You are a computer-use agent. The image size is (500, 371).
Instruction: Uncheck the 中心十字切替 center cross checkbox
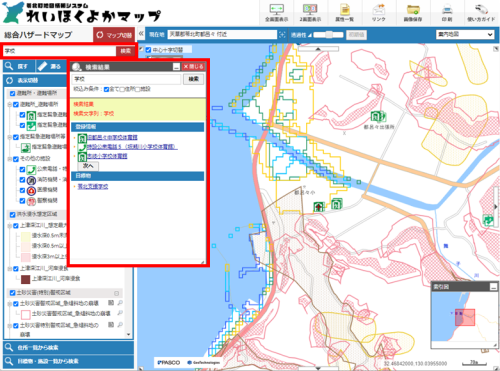click(148, 50)
